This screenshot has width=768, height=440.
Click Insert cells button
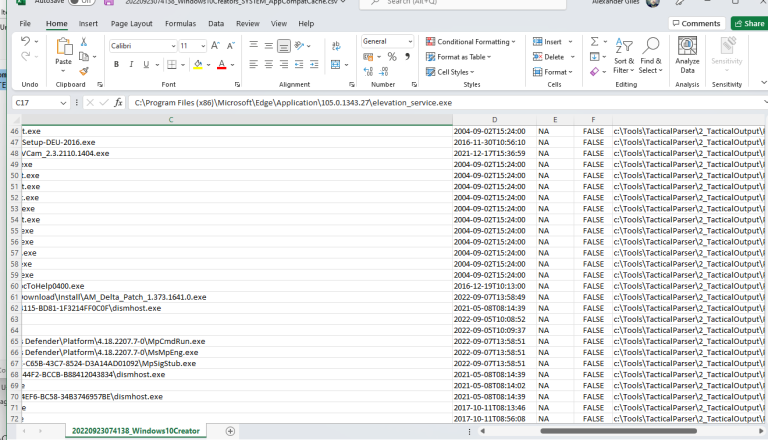pos(547,42)
